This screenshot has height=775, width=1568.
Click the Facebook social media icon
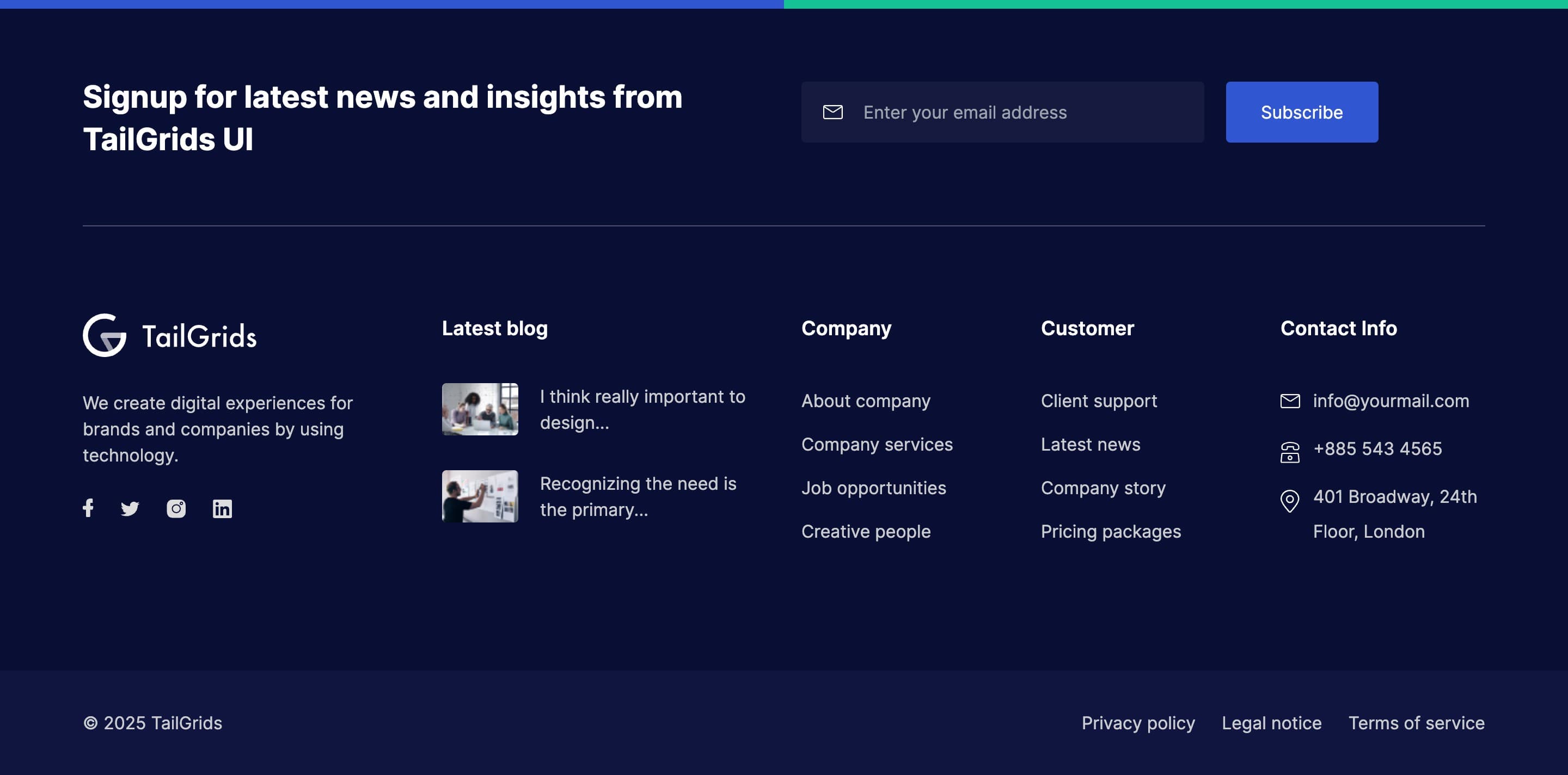(88, 508)
